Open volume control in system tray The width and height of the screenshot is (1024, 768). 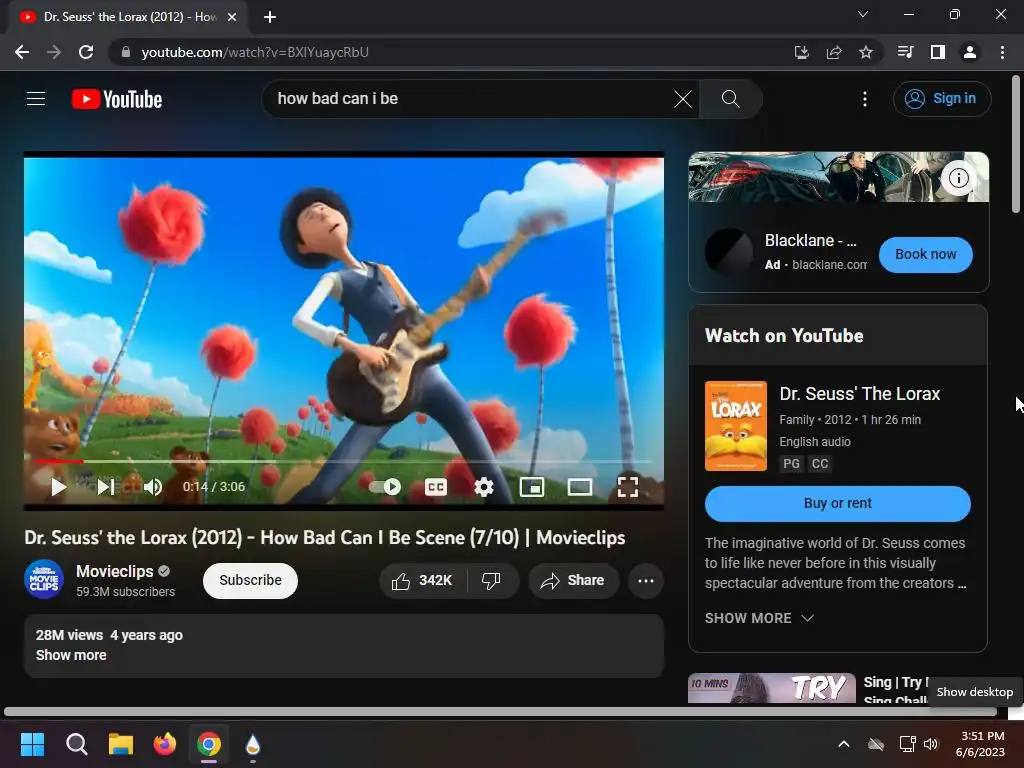pos(931,744)
